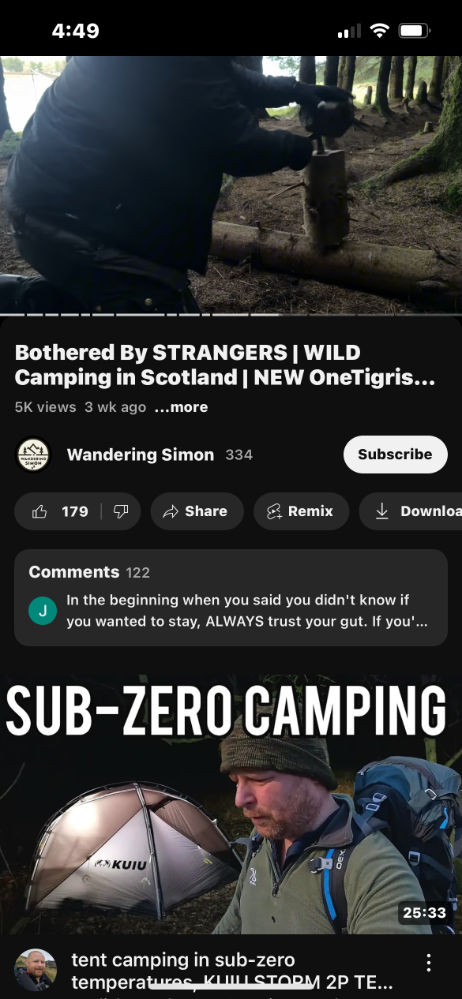Tap the thumbs down dislike icon
Viewport: 462px width, 999px height.
[121, 512]
